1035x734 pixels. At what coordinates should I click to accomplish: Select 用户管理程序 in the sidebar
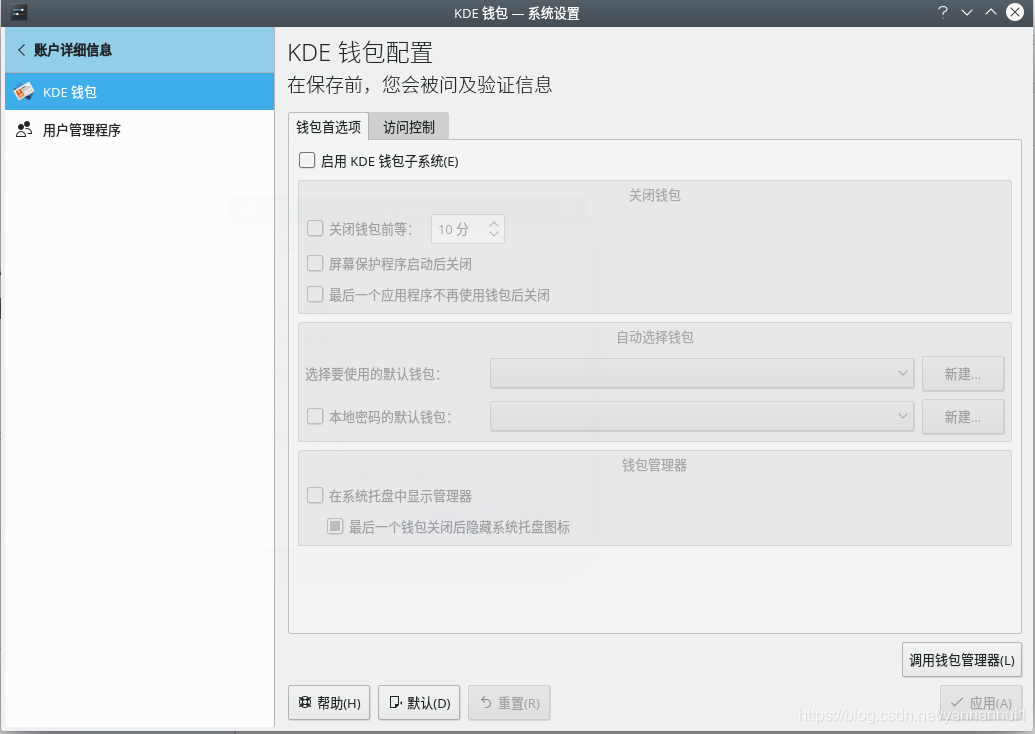click(139, 130)
